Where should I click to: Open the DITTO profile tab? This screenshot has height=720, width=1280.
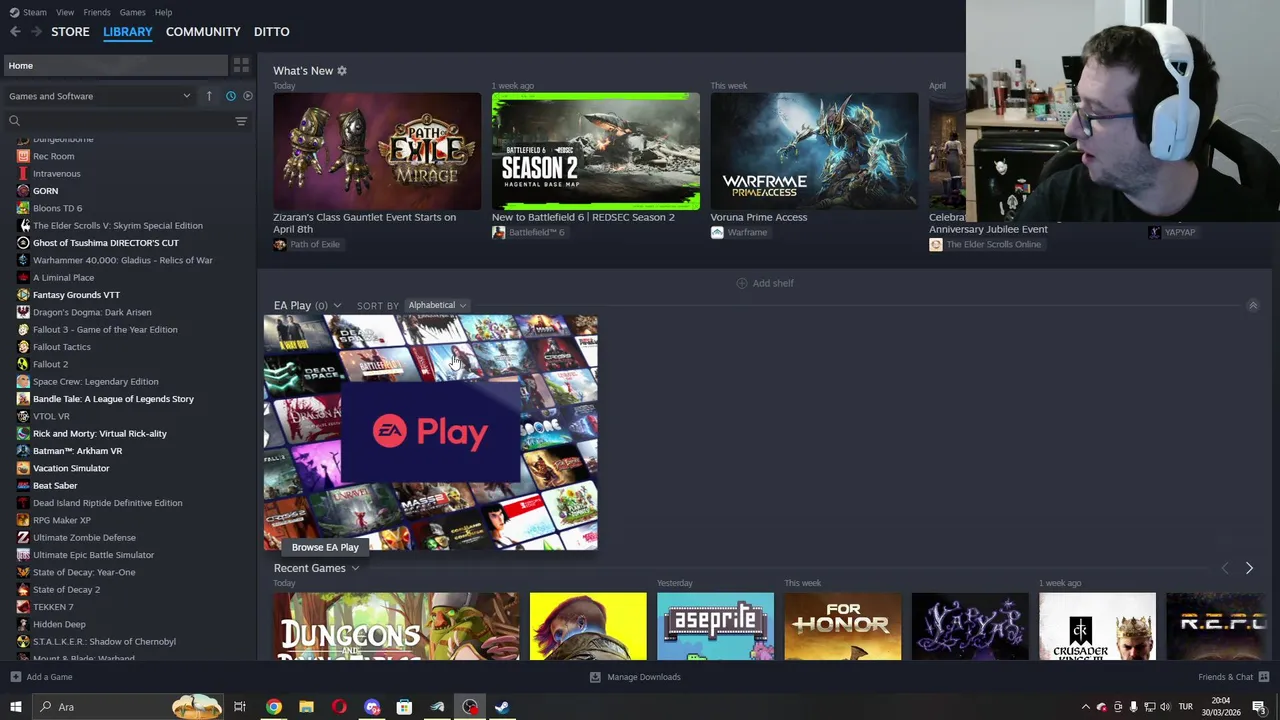272,32
